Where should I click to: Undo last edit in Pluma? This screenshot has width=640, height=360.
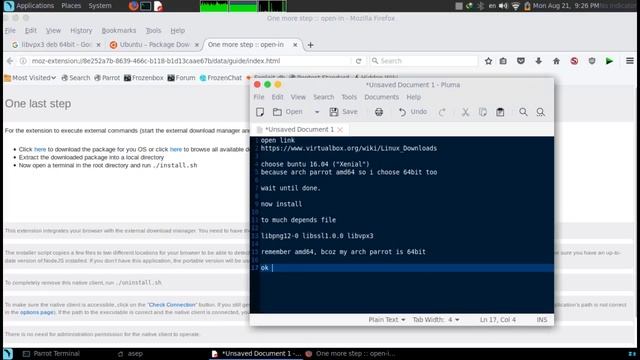413,112
